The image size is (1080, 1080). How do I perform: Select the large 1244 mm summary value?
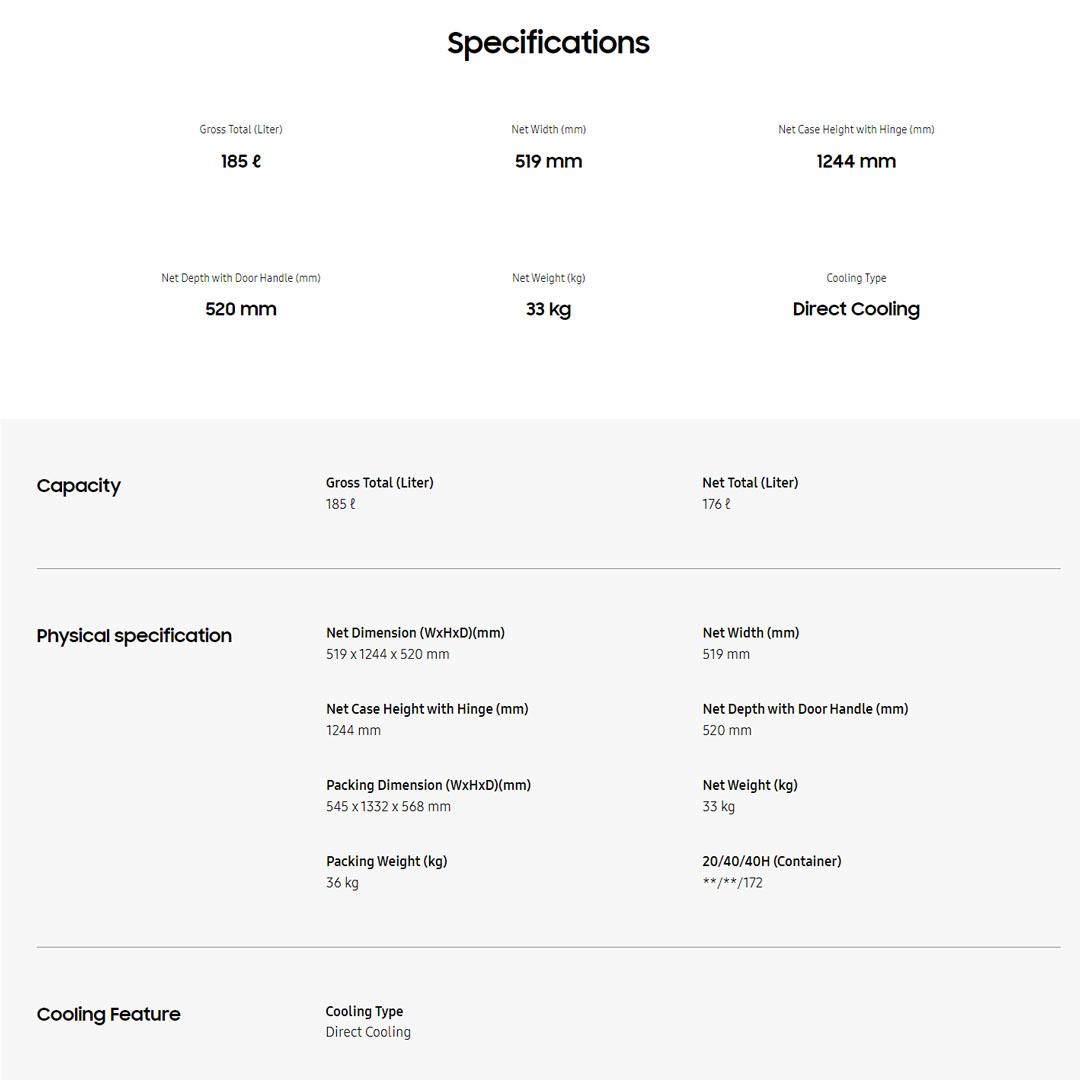(x=856, y=161)
